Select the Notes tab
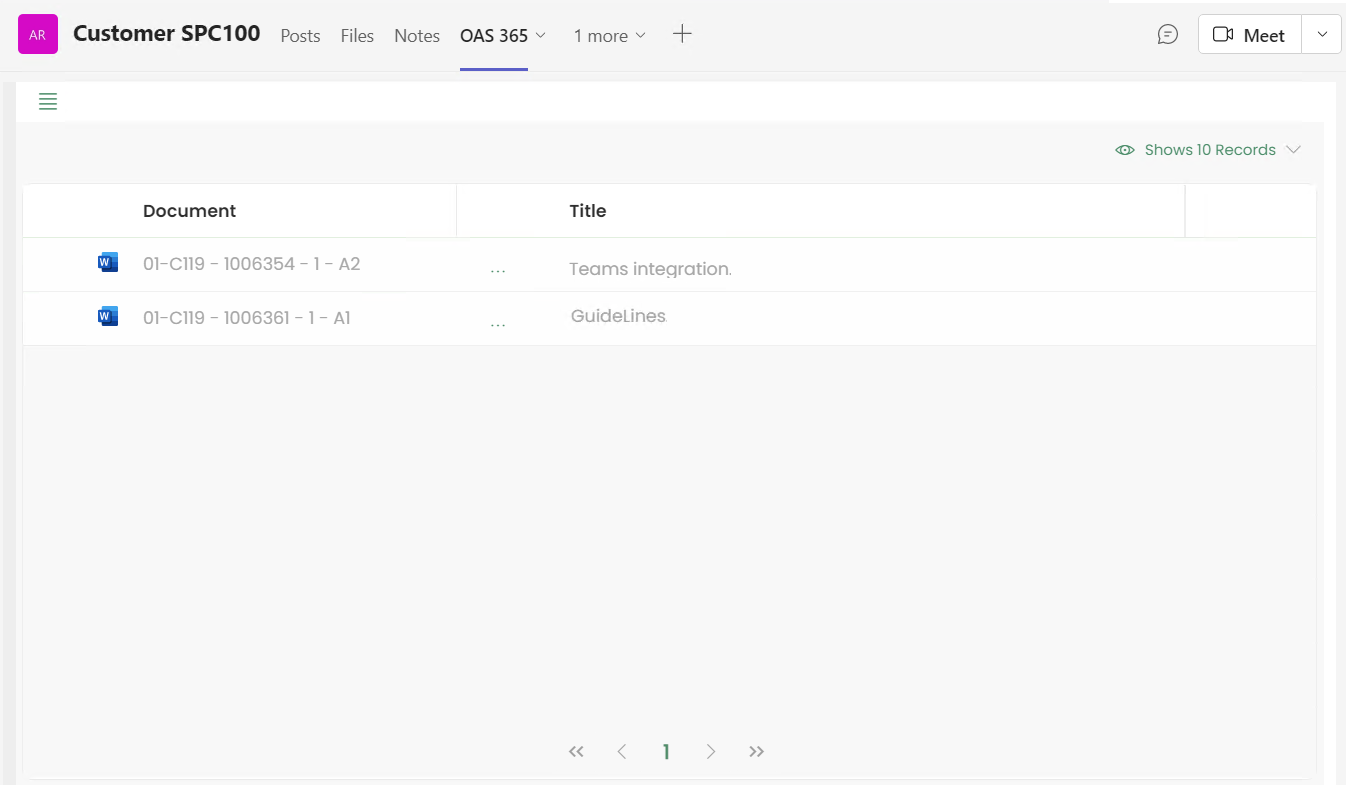 [417, 36]
